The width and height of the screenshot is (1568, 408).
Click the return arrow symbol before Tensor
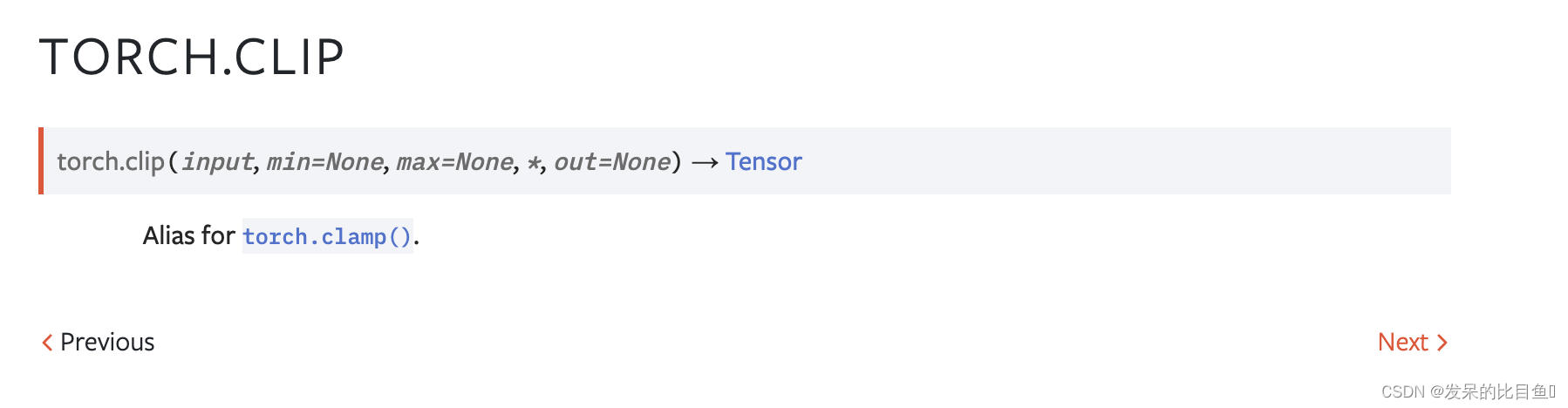[x=705, y=163]
